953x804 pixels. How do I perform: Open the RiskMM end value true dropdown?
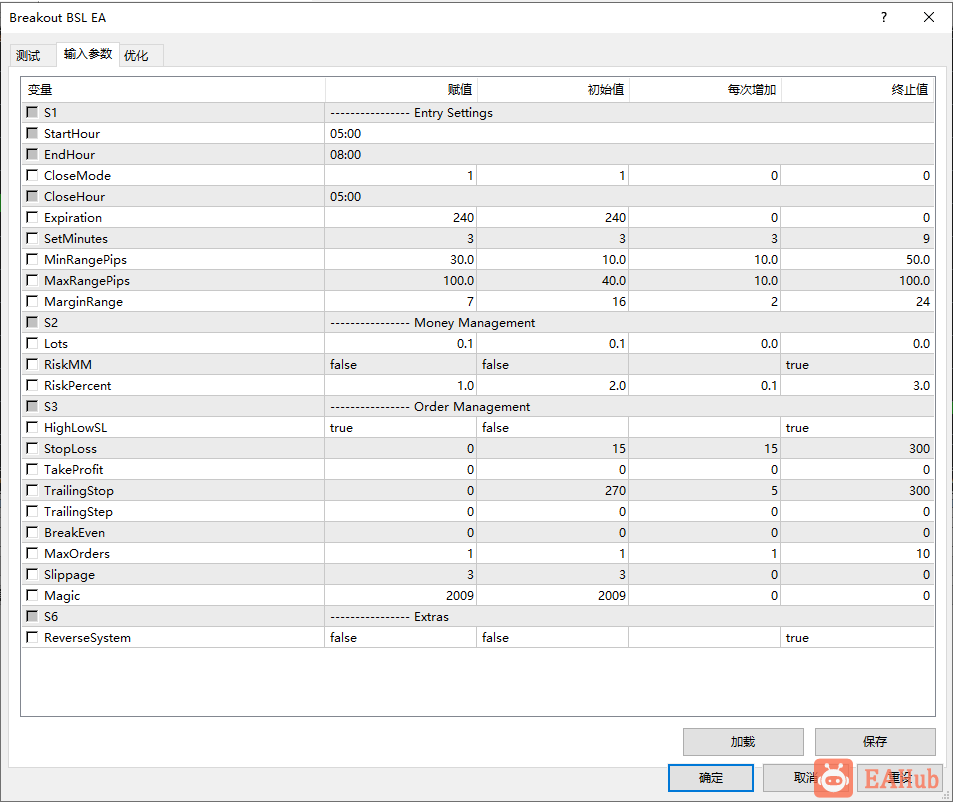pos(857,365)
